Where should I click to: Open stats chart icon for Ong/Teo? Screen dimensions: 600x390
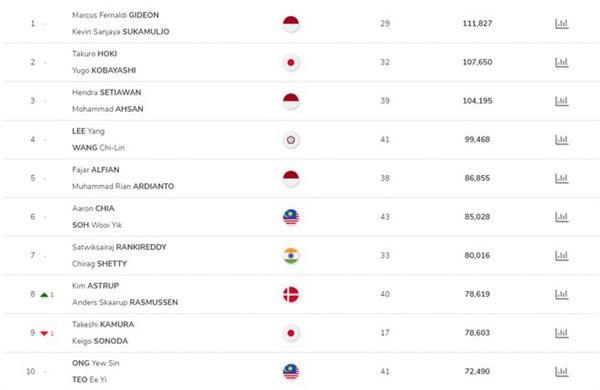(x=561, y=372)
